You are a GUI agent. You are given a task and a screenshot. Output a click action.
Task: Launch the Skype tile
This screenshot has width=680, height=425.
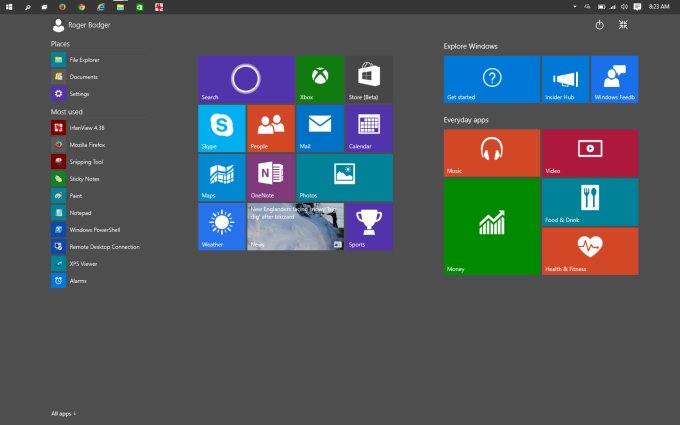tap(221, 128)
